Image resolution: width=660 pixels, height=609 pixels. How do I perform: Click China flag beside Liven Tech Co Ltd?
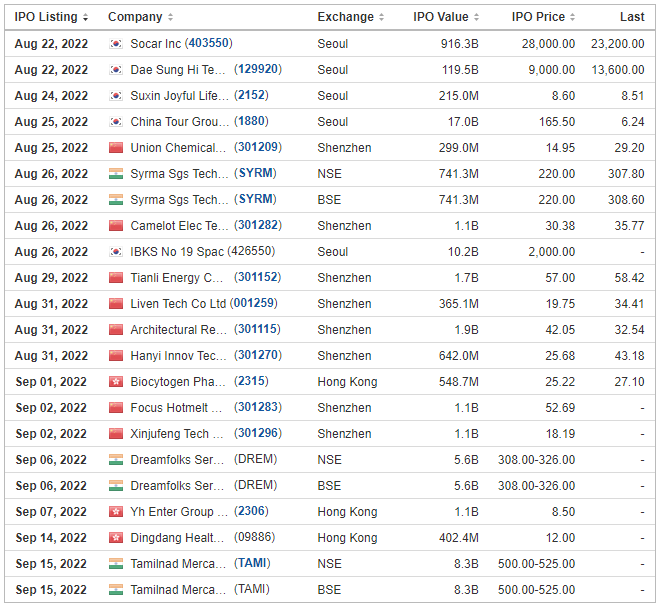[116, 303]
